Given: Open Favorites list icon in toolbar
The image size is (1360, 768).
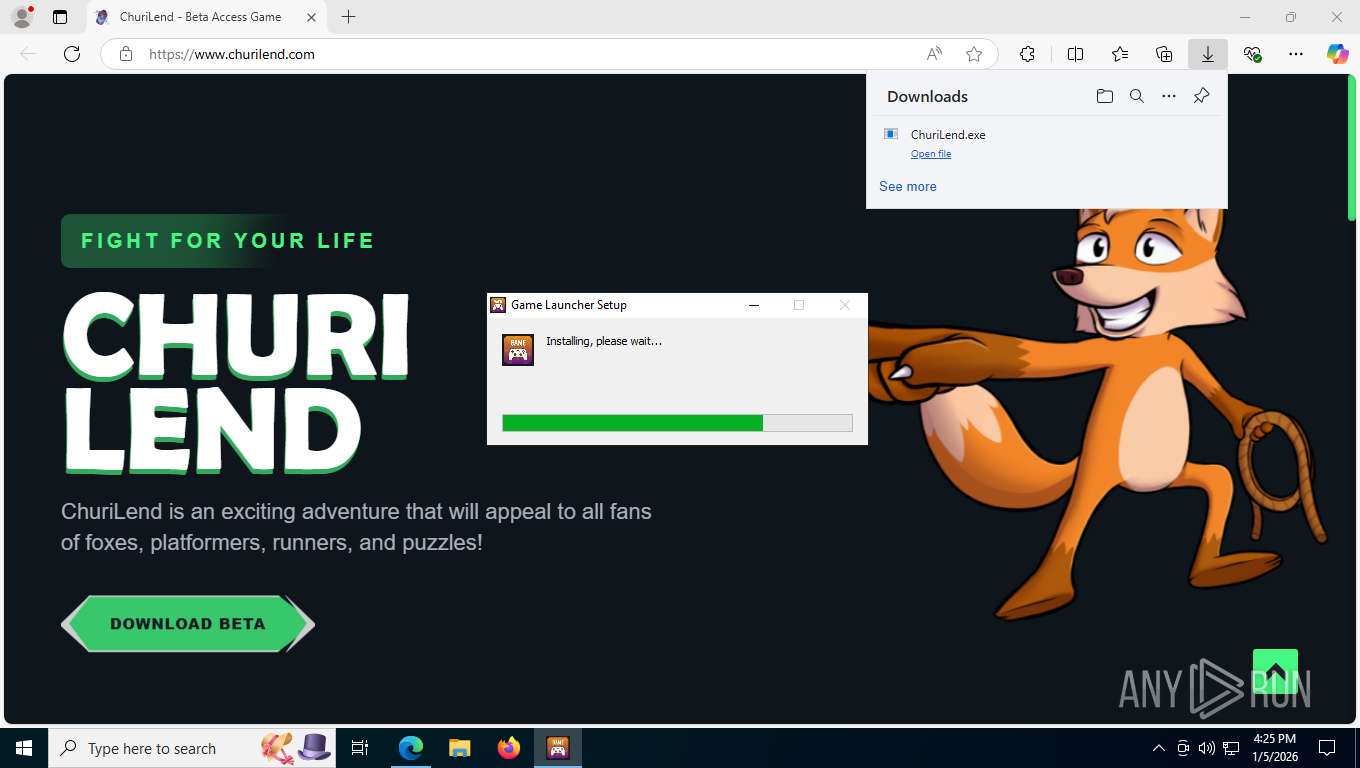Looking at the screenshot, I should (1120, 54).
